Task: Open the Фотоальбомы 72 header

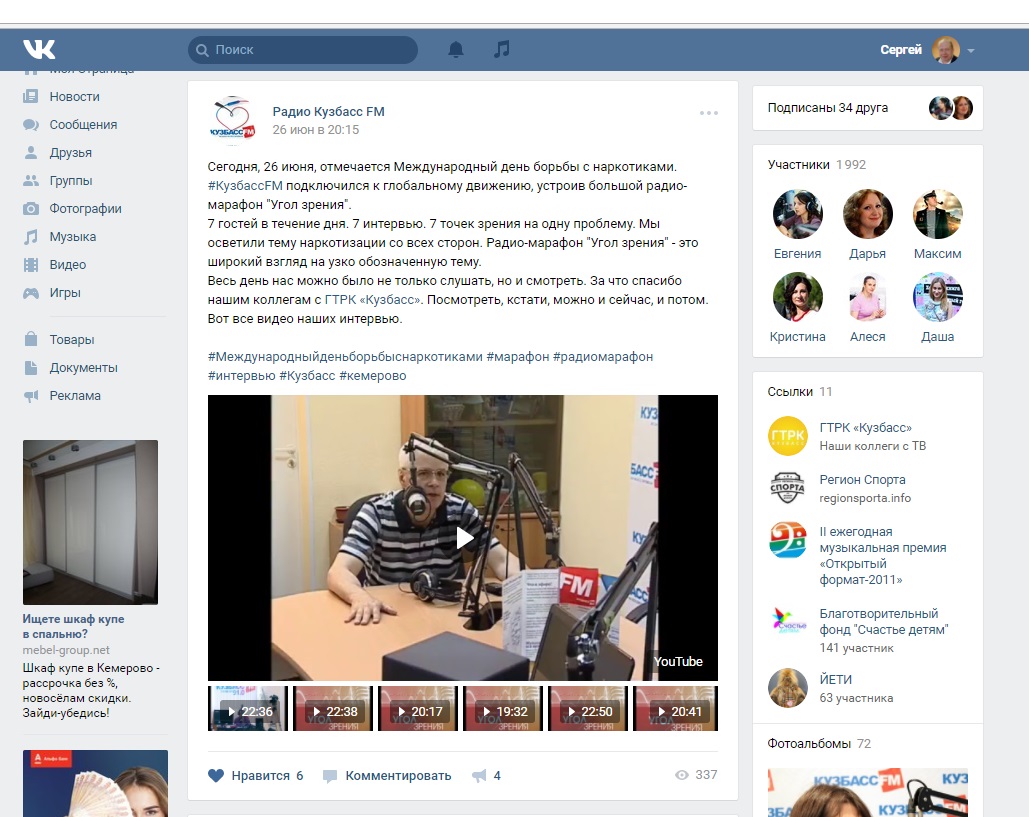Action: click(x=819, y=744)
